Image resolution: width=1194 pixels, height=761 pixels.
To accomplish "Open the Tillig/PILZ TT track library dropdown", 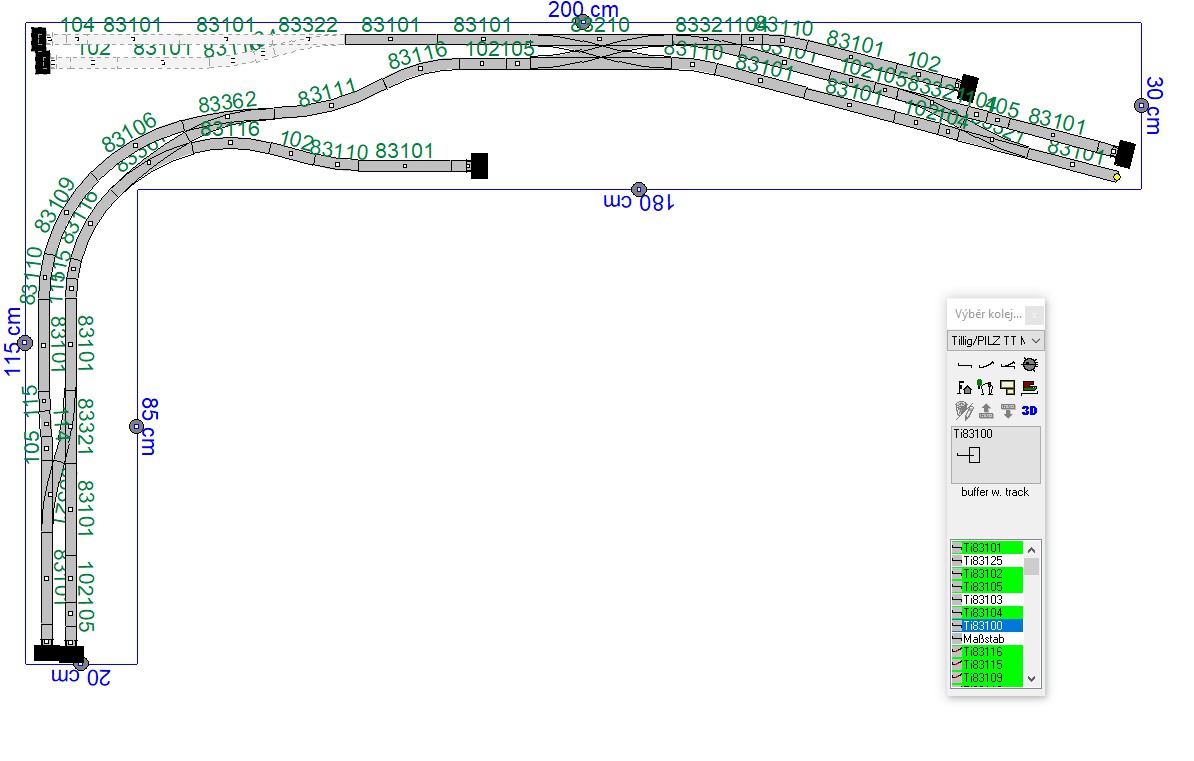I will 995,341.
